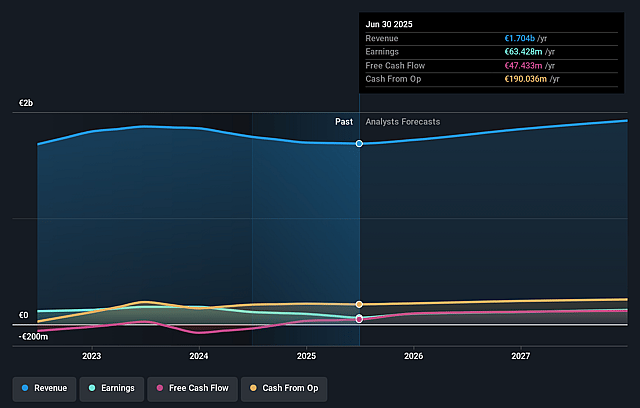Click the 2023 x-axis label

click(x=91, y=356)
